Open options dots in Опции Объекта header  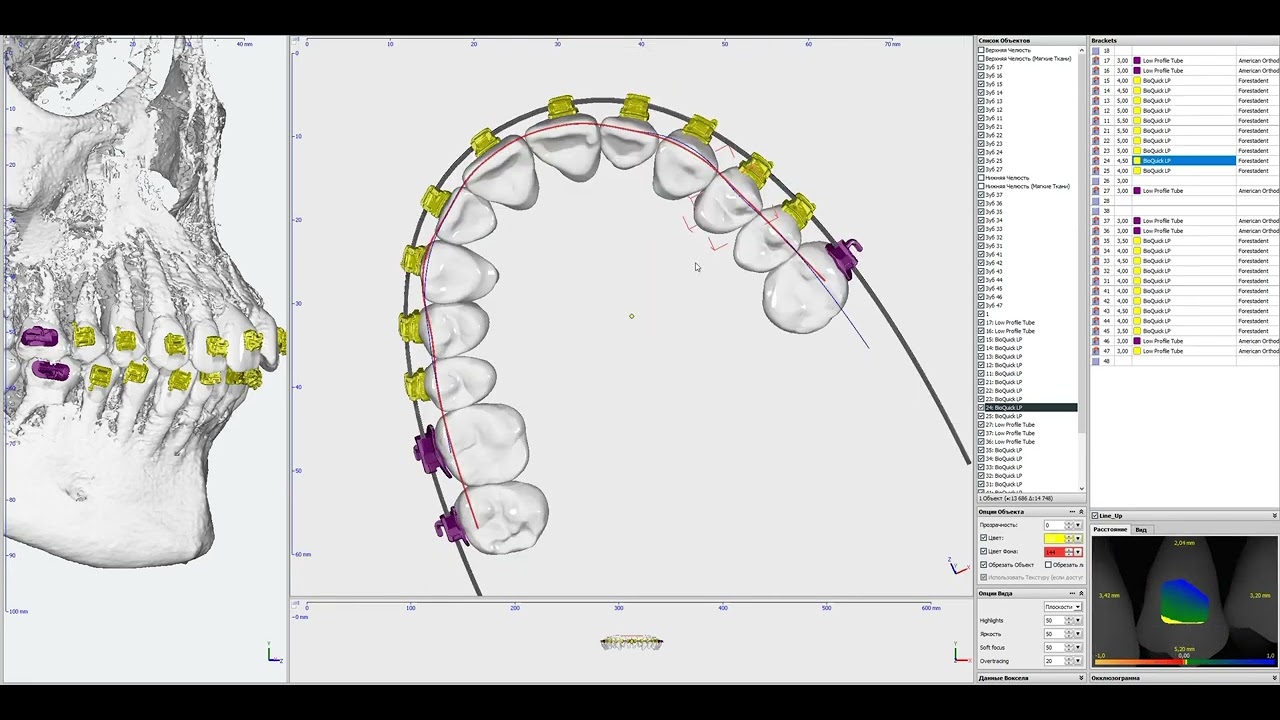click(x=1072, y=512)
